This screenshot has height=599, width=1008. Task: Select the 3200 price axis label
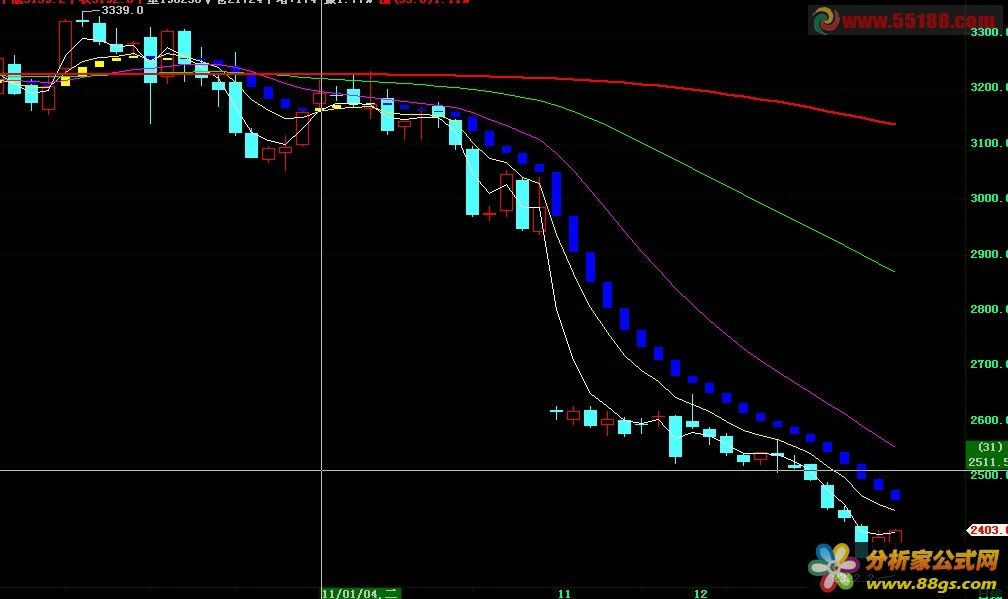tap(989, 87)
